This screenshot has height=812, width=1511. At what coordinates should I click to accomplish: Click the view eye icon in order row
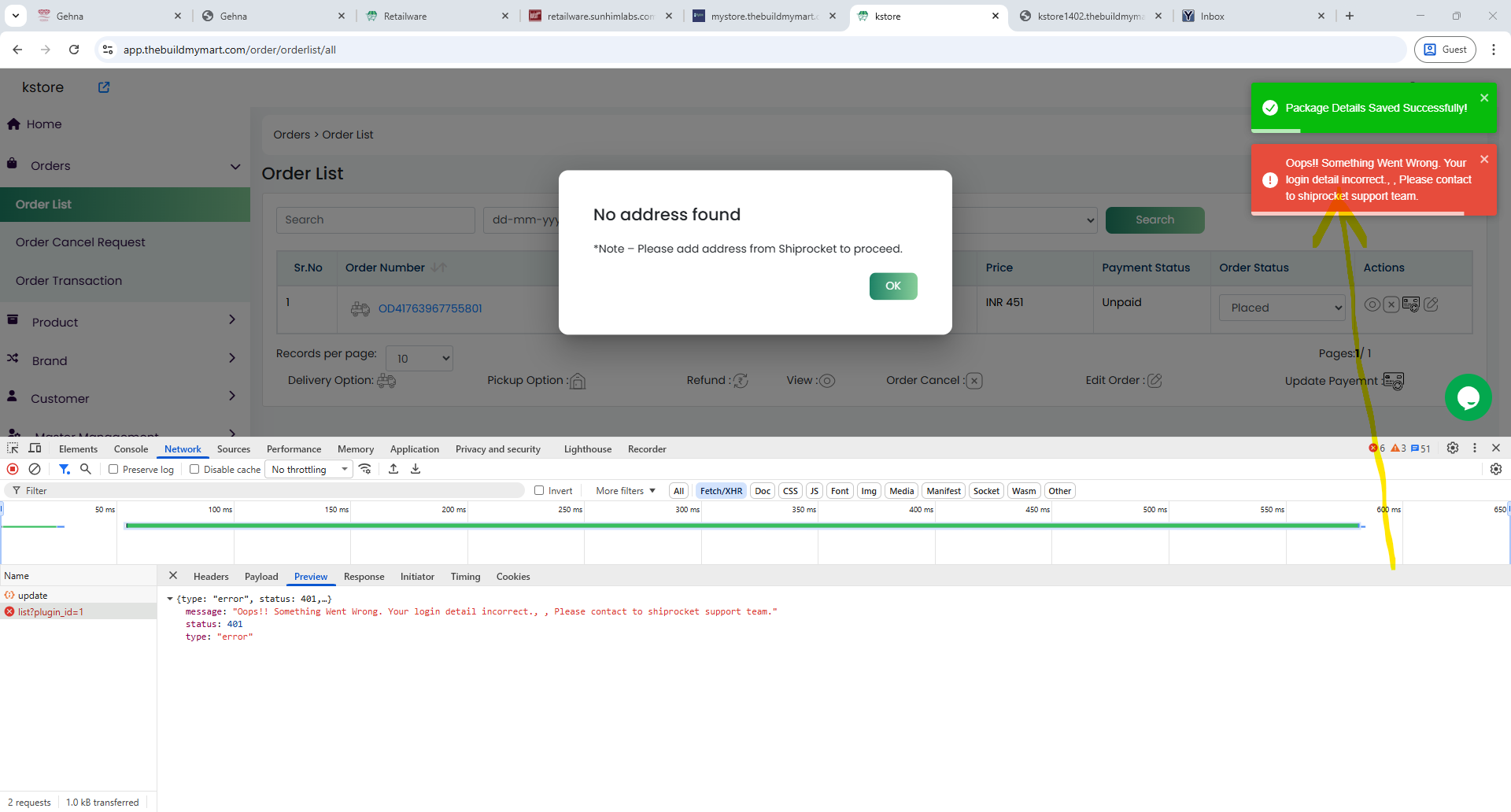(x=1372, y=304)
